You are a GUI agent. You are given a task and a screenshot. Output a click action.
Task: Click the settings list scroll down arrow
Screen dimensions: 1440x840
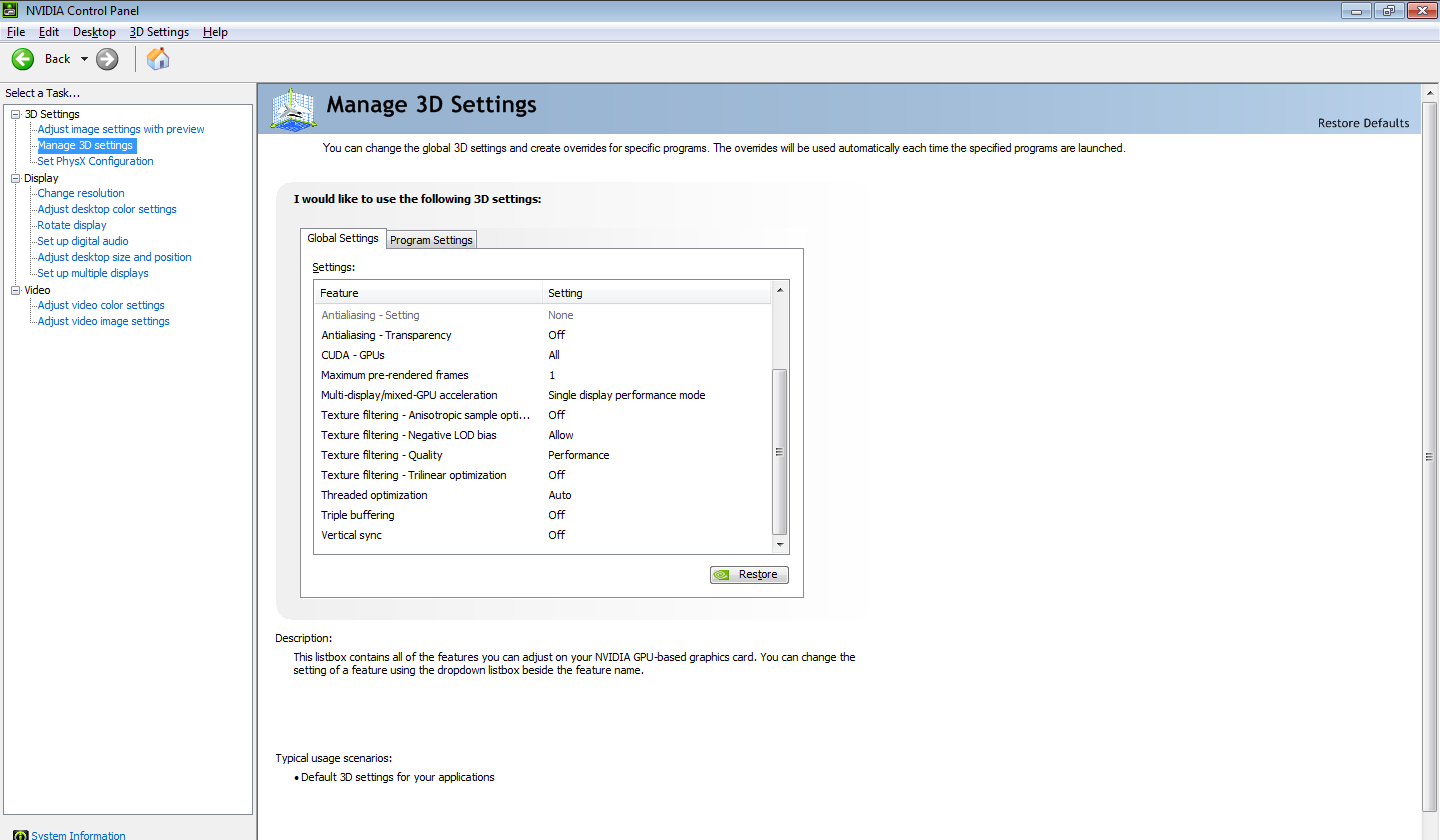point(780,545)
